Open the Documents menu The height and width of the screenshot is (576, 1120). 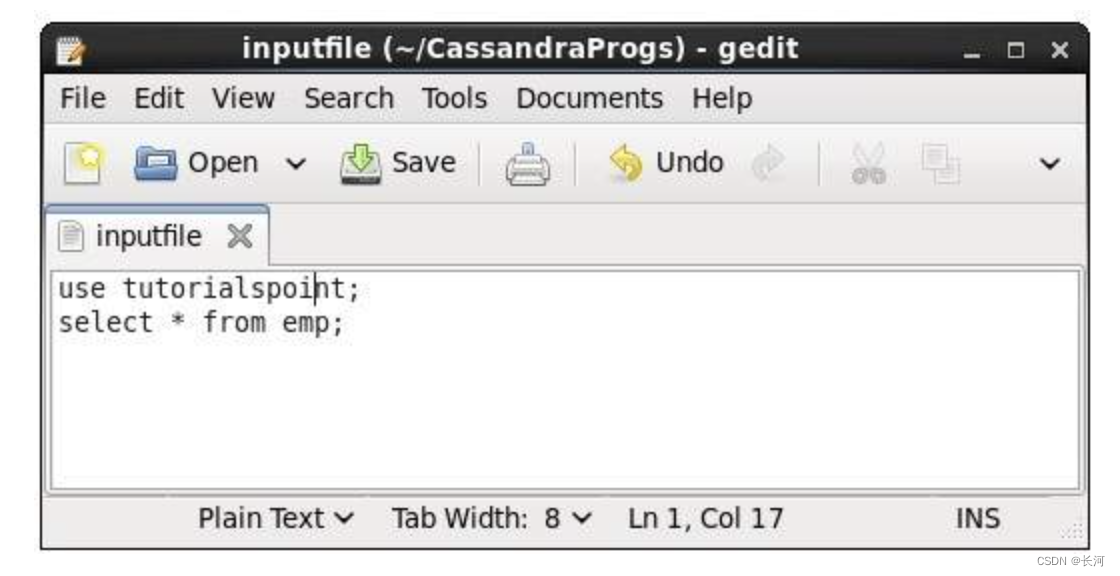589,98
